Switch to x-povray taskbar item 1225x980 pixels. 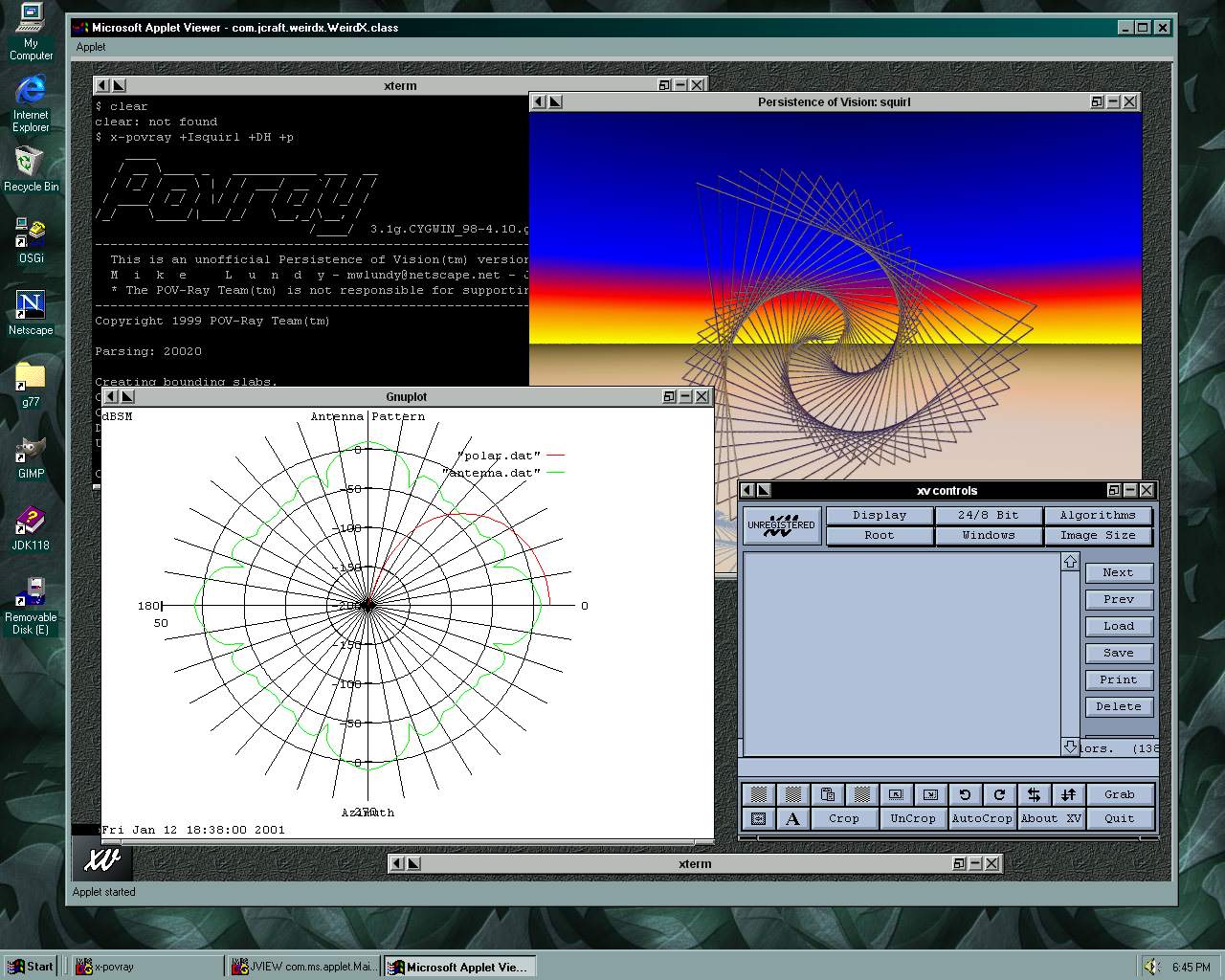pyautogui.click(x=148, y=967)
